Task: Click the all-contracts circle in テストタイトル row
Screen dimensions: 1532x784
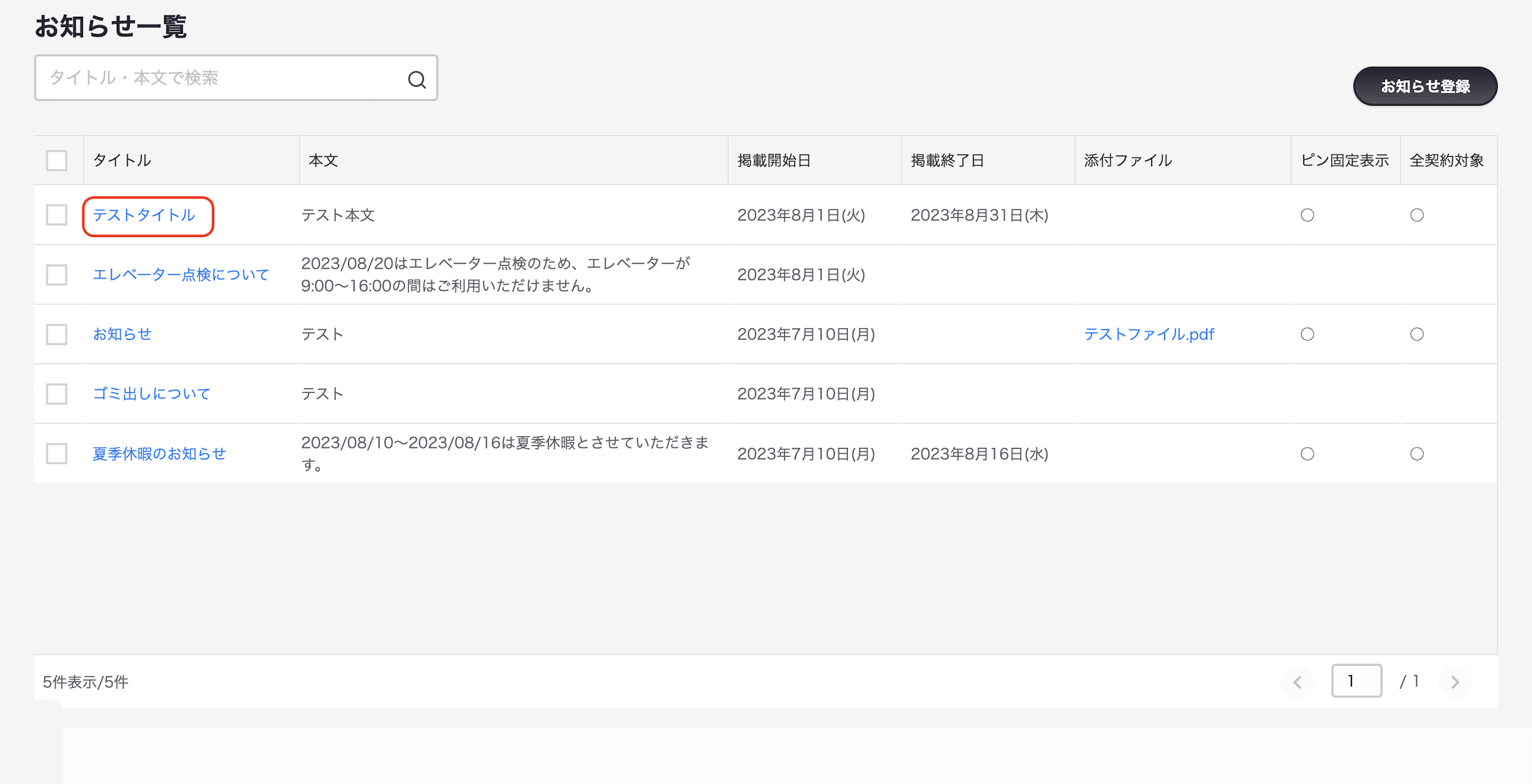Action: tap(1417, 215)
